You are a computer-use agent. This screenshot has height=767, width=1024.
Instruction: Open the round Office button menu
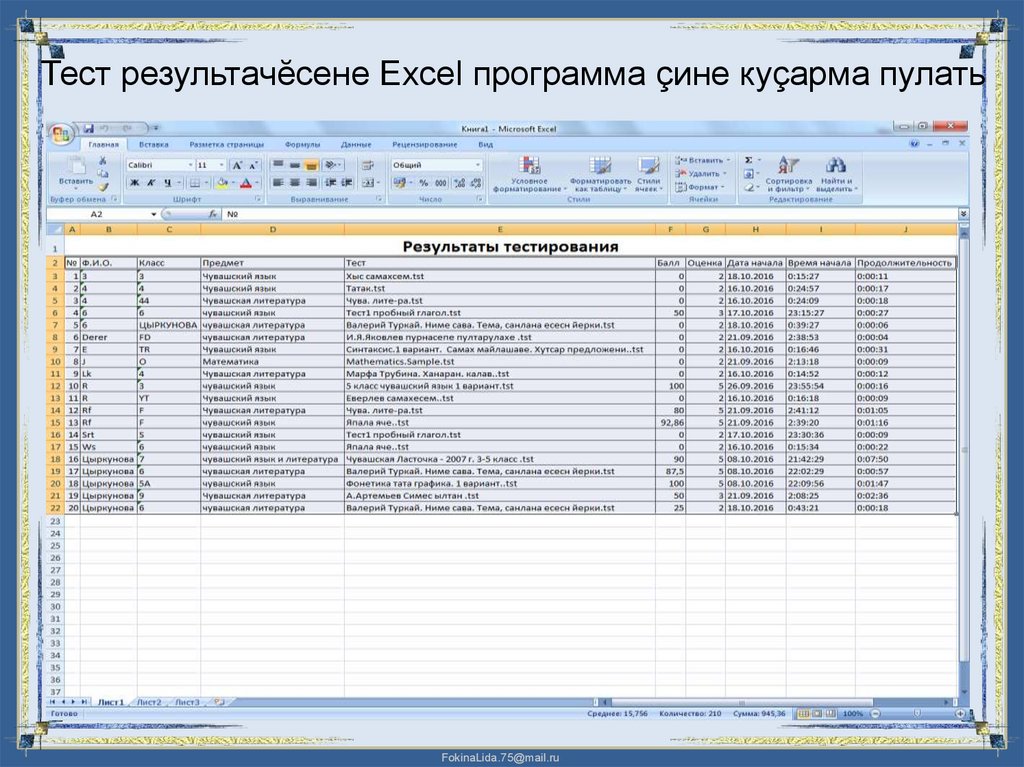click(61, 134)
